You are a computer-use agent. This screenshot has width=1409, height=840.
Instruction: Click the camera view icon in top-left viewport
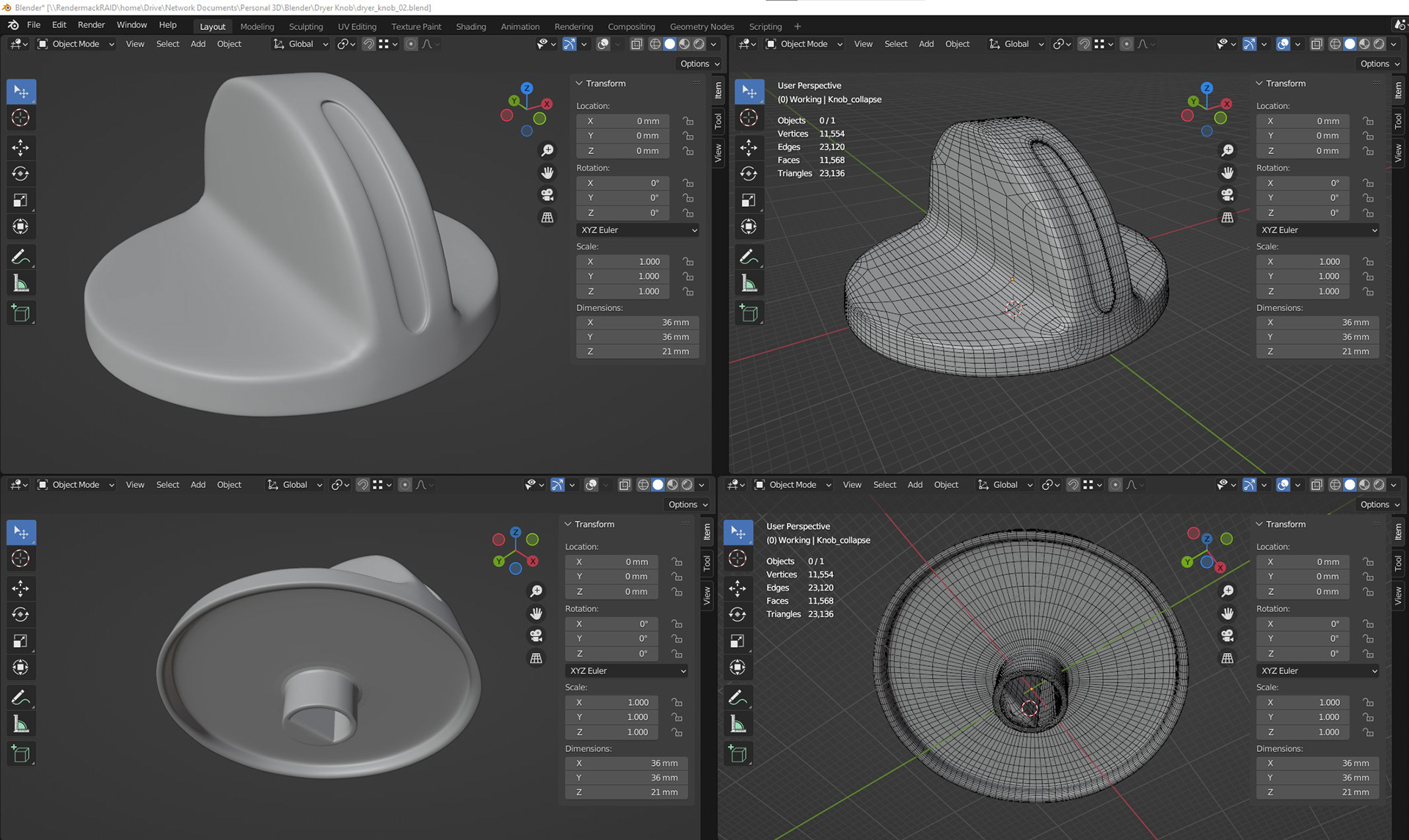[x=547, y=195]
